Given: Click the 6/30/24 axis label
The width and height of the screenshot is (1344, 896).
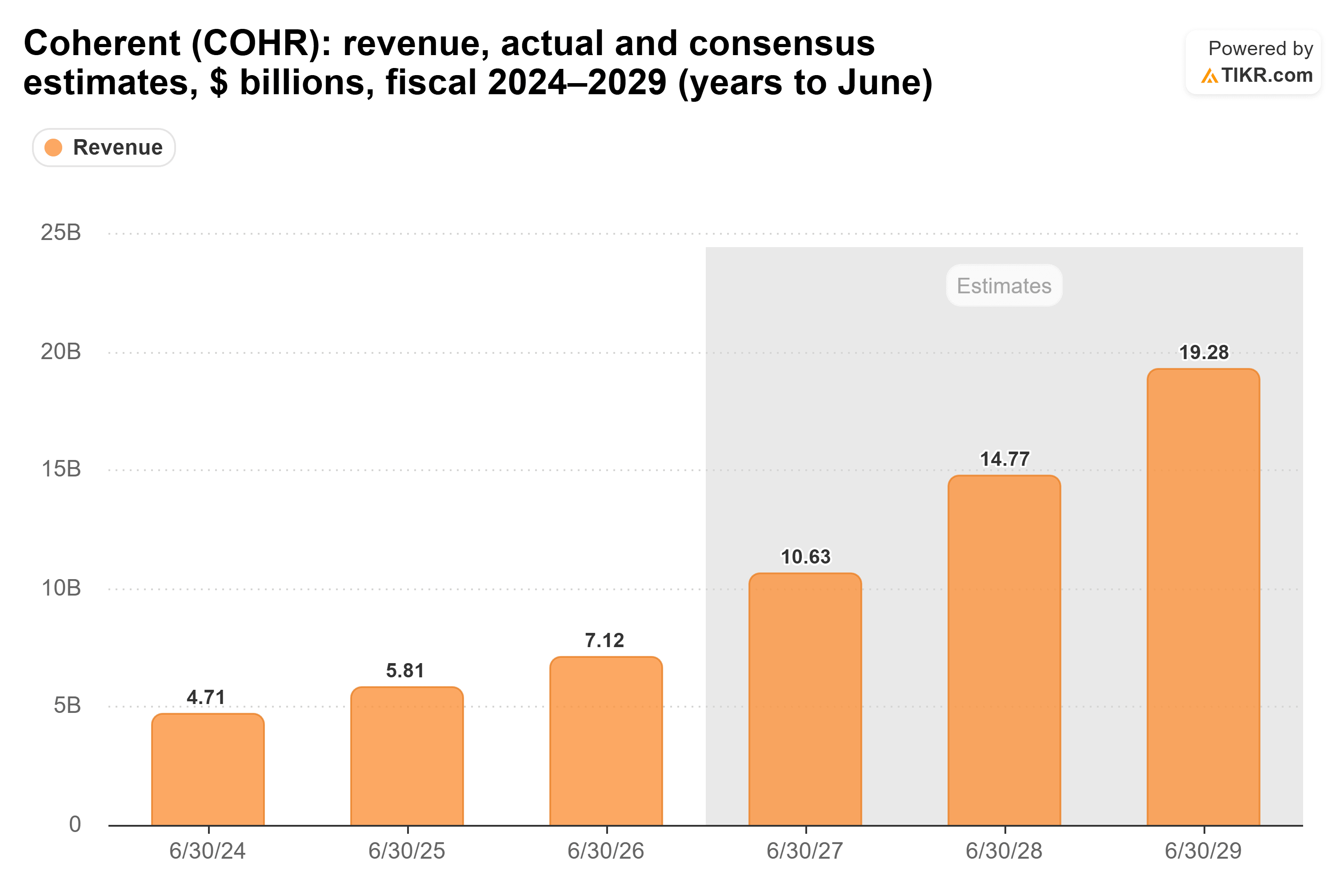Looking at the screenshot, I should pos(208,851).
